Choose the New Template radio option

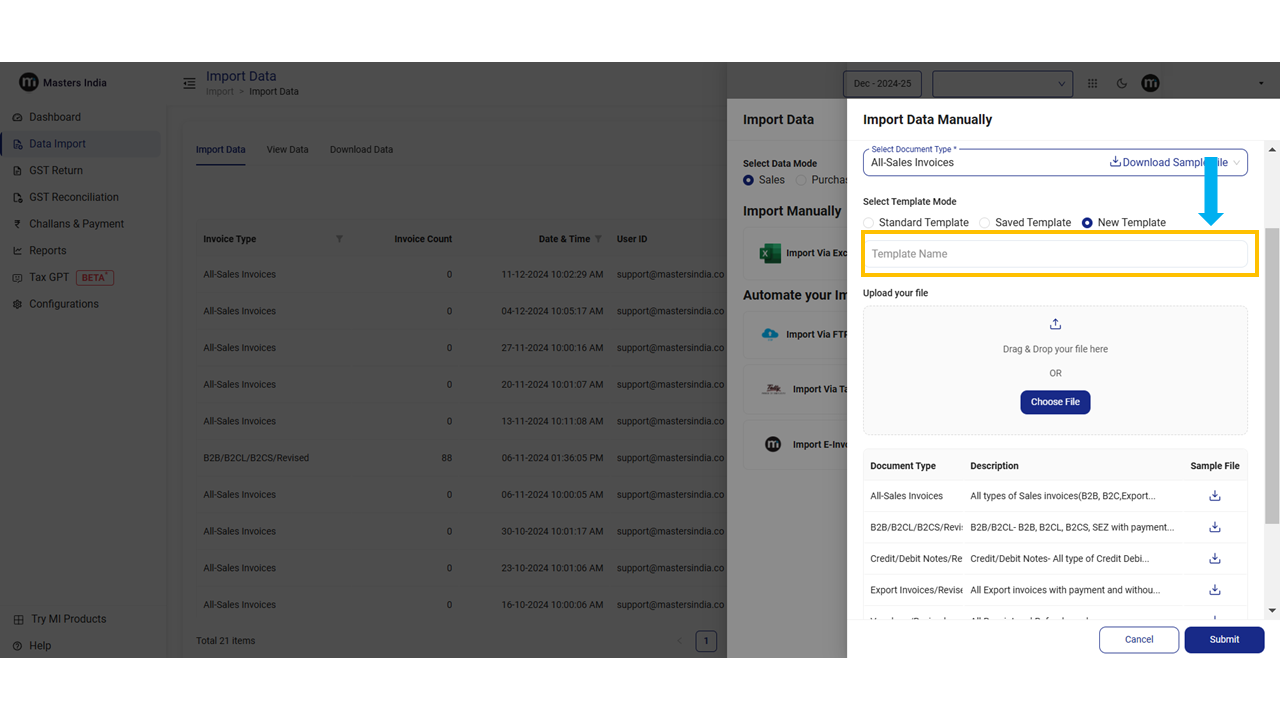[x=1087, y=223]
